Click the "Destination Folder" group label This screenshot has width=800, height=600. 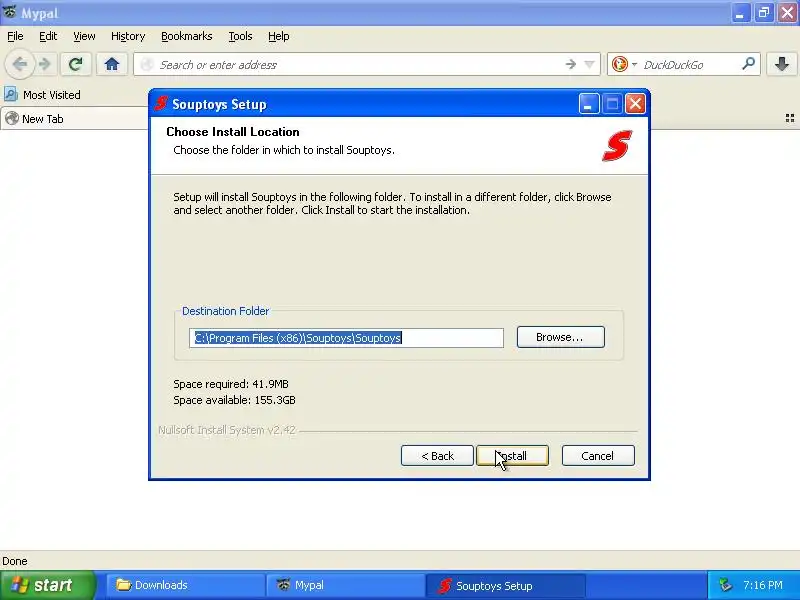226,311
